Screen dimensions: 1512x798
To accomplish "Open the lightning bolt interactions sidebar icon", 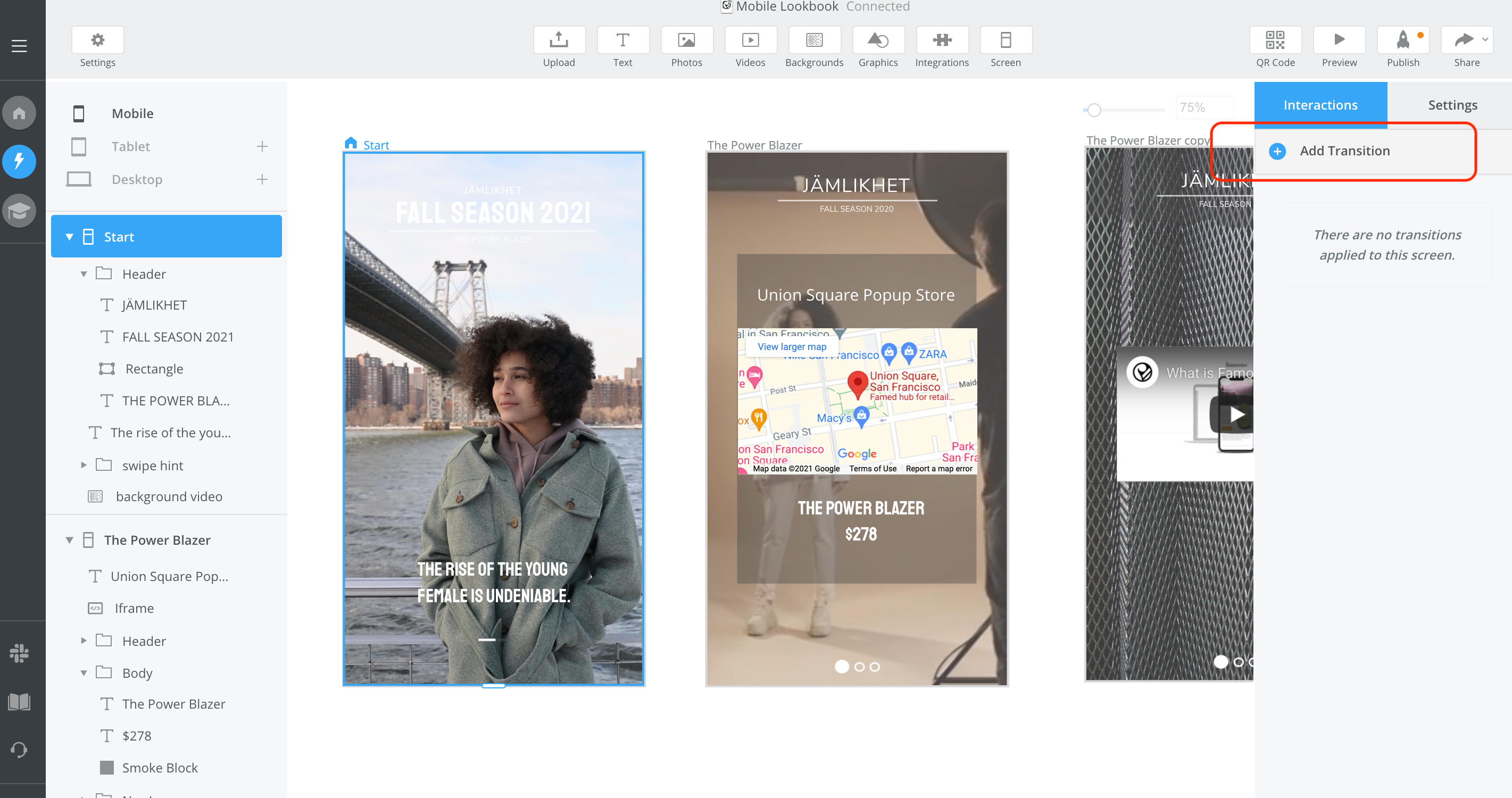I will point(19,161).
